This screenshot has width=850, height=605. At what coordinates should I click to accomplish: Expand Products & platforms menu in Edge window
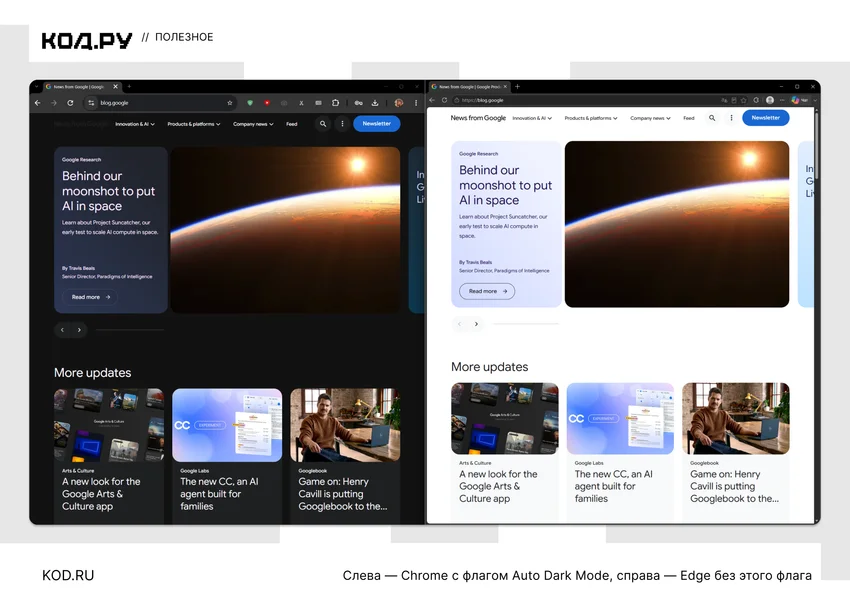591,118
